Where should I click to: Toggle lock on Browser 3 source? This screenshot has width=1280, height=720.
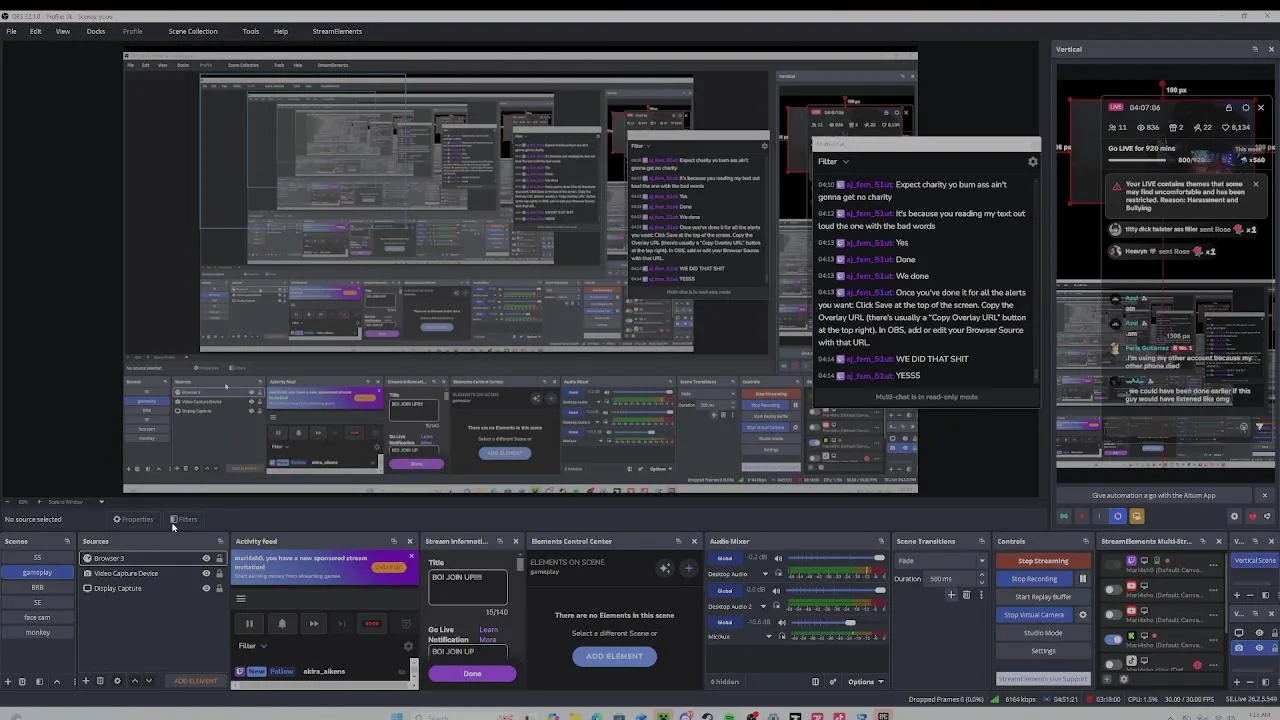(220, 558)
